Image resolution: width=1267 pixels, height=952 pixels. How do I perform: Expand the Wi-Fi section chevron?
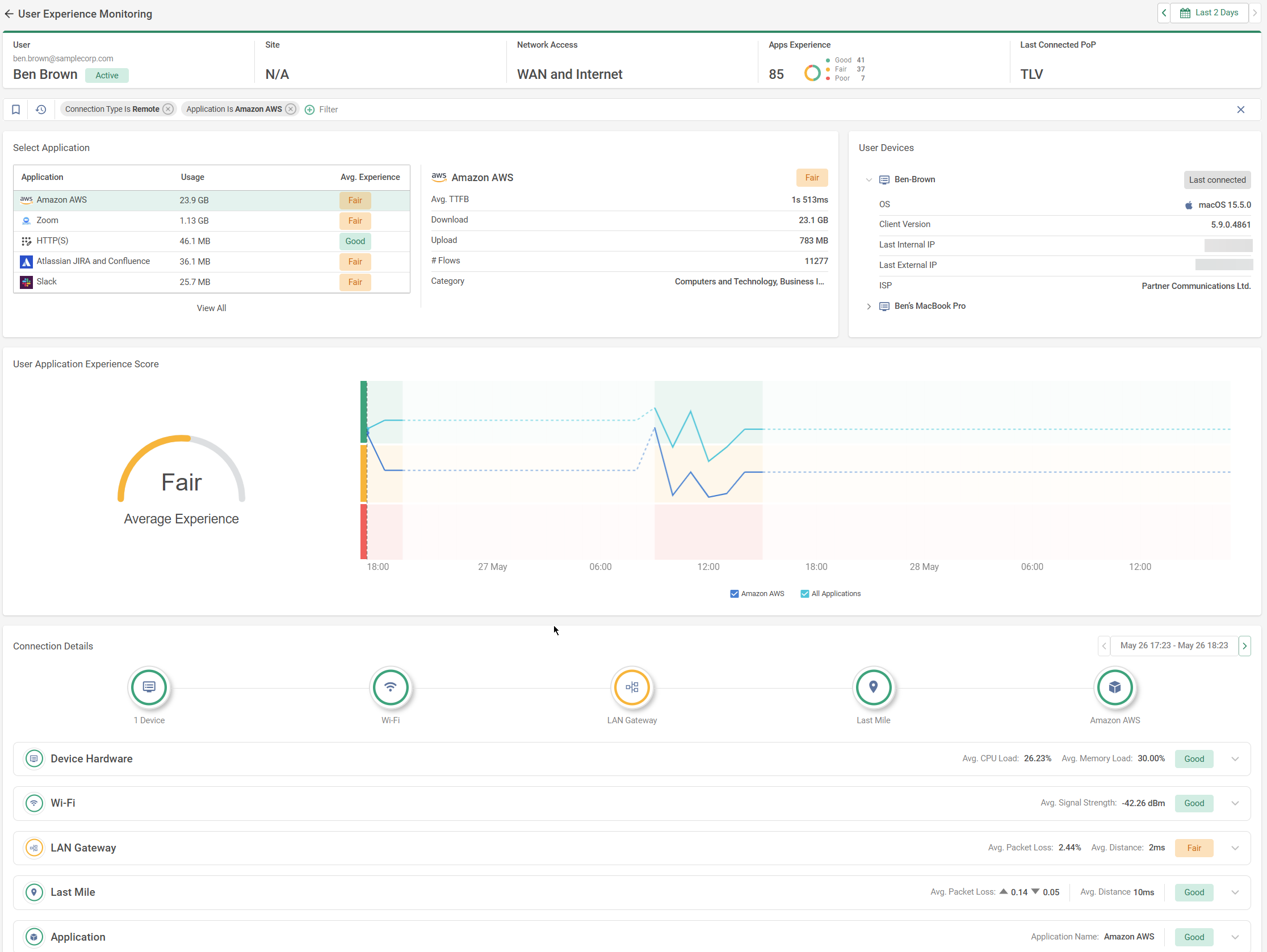click(x=1235, y=804)
